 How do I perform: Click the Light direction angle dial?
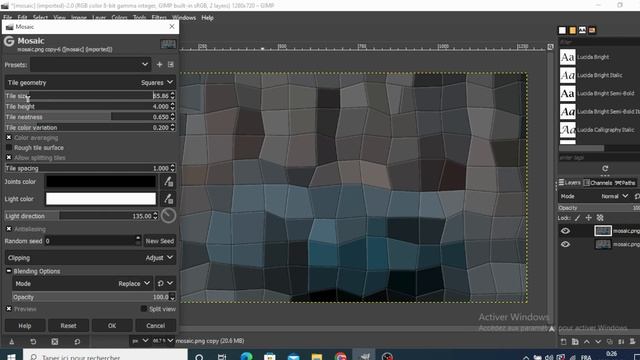(x=168, y=216)
